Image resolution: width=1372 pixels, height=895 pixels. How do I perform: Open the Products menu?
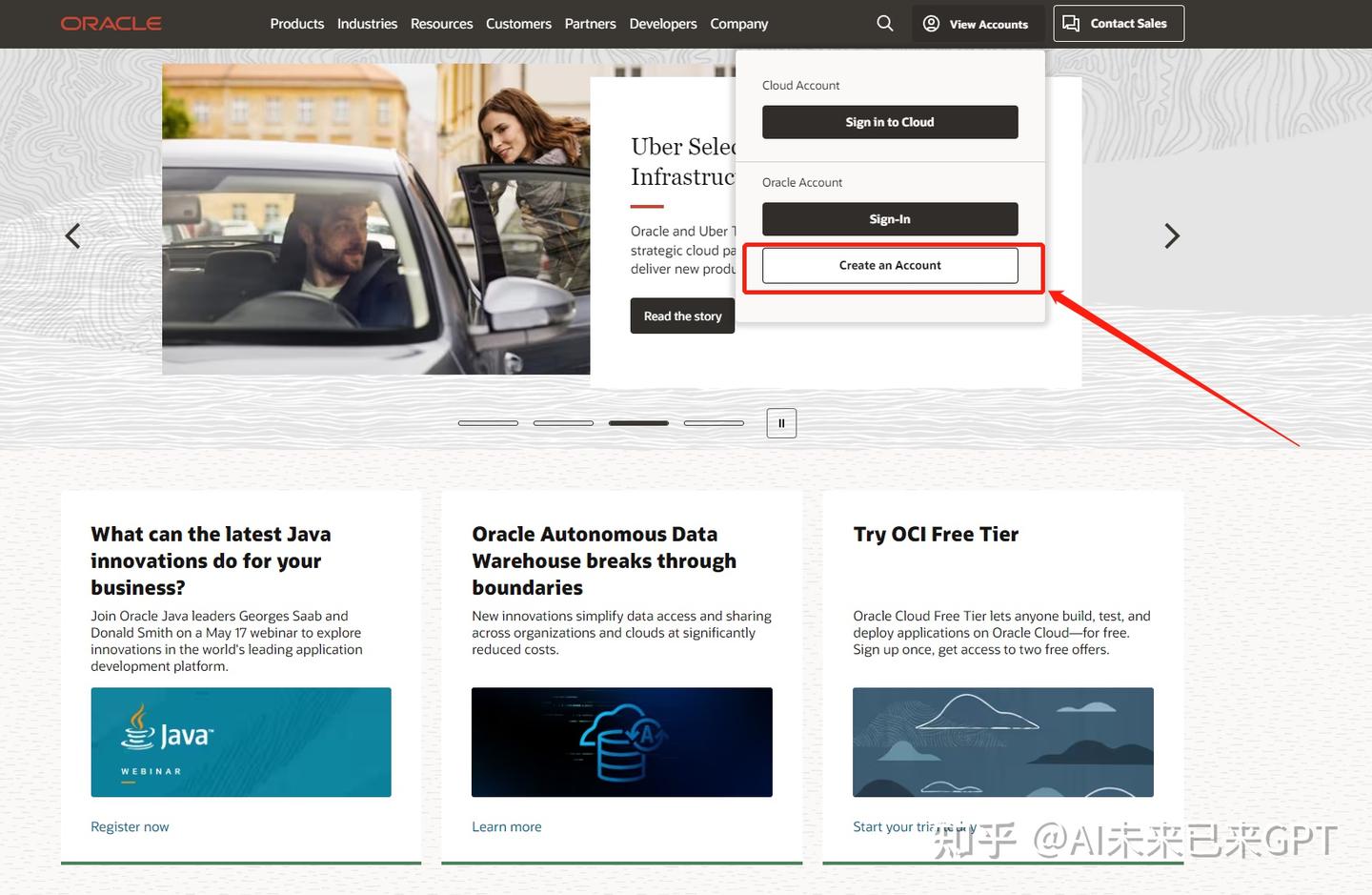pos(297,24)
